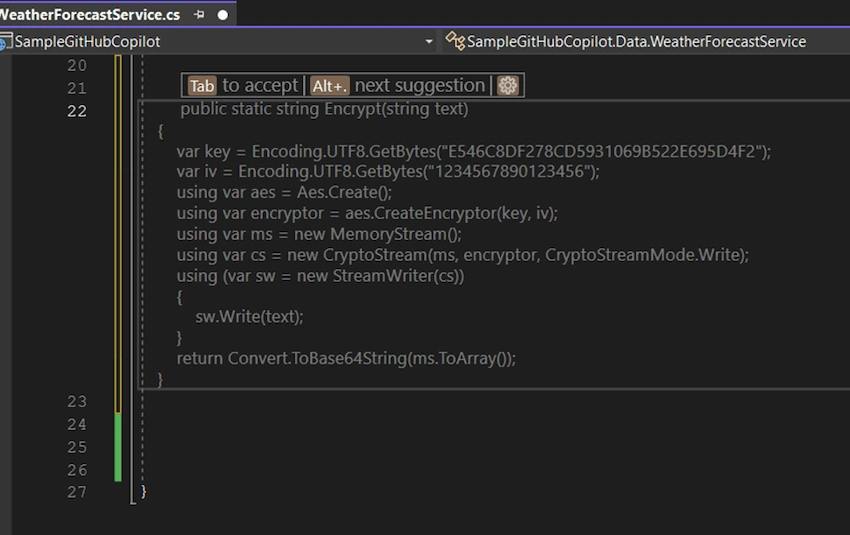Click the 'using var aes = Aes.Create();' line

pyautogui.click(x=284, y=192)
